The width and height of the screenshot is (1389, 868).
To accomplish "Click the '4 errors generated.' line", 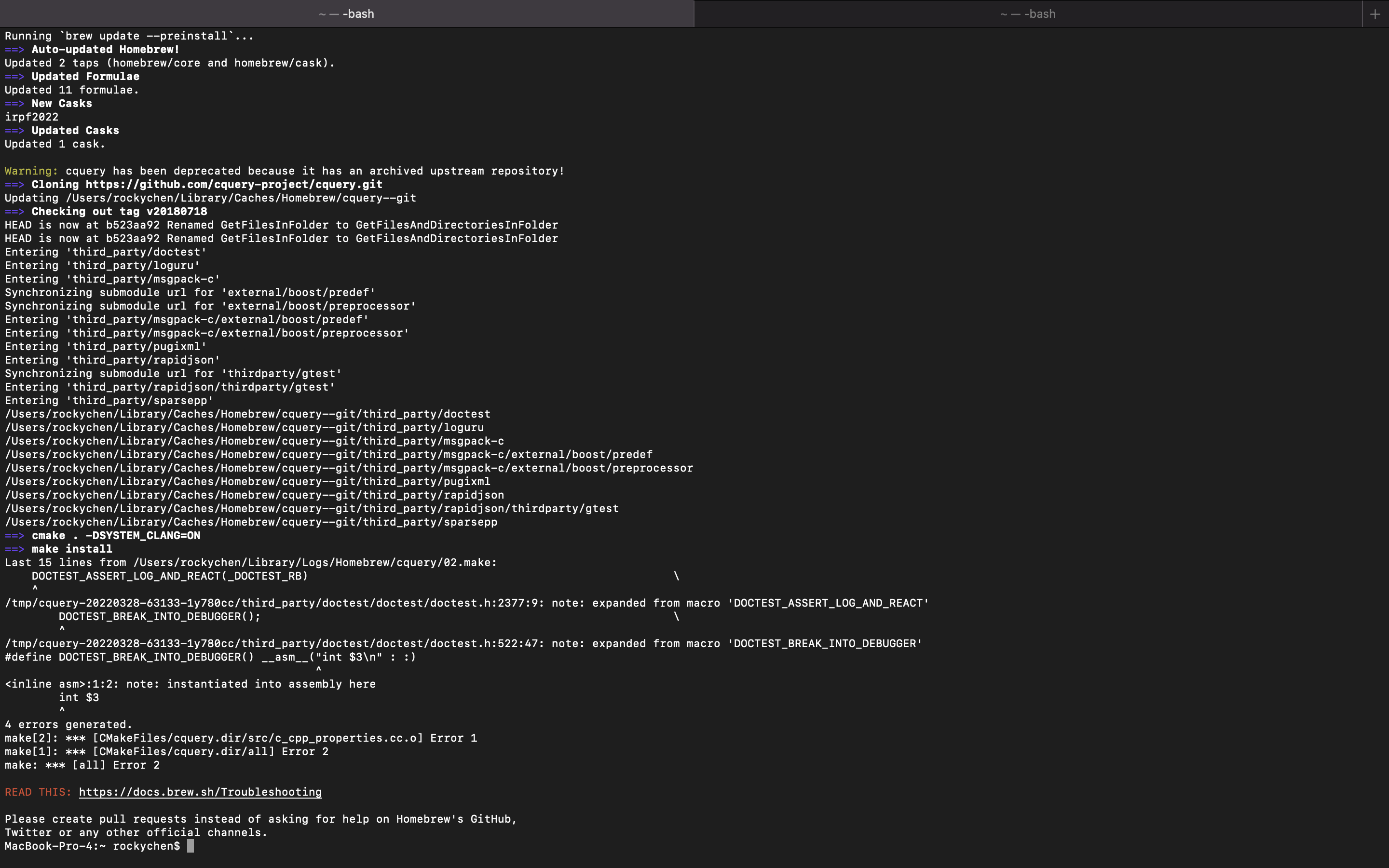I will [x=68, y=724].
